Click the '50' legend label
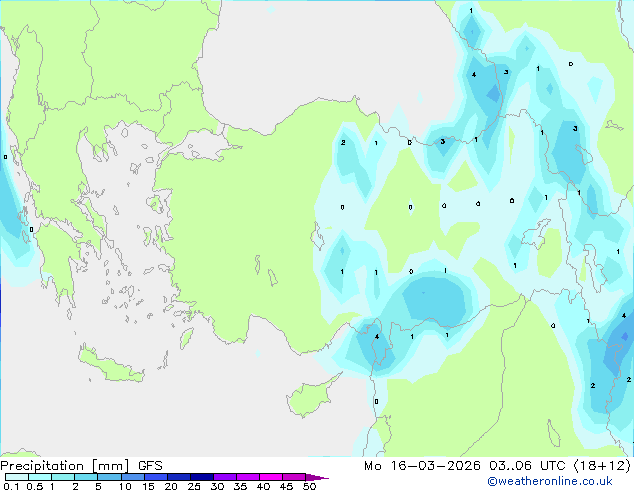Viewport: 634px width, 490px height. click(x=309, y=486)
